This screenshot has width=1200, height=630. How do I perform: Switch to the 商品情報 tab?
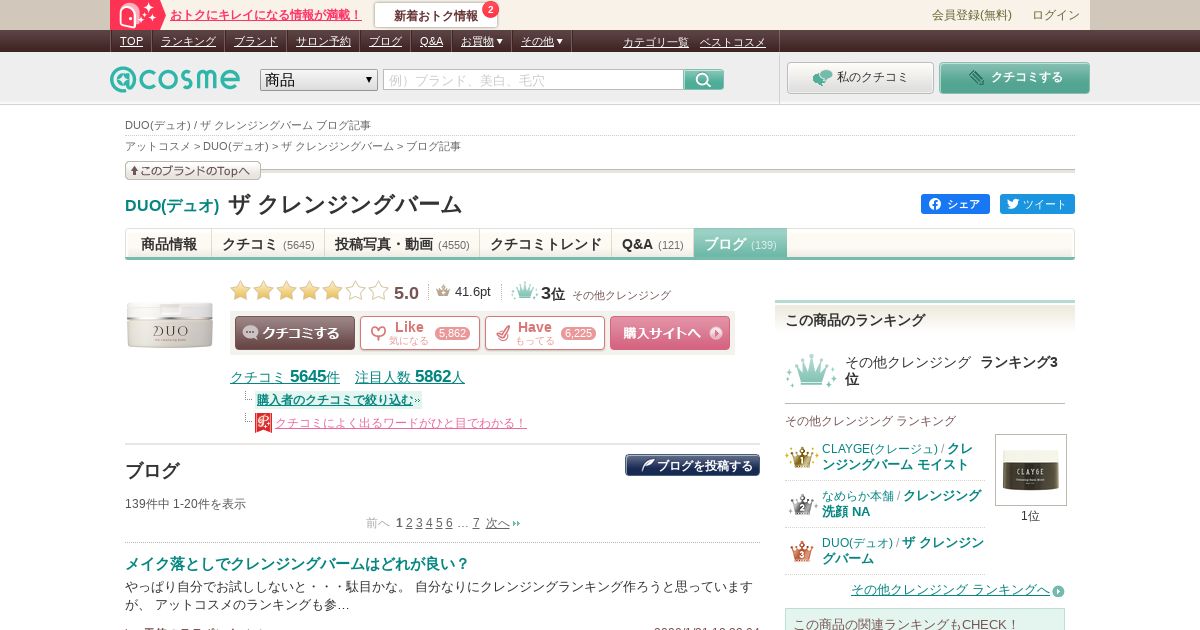[169, 244]
